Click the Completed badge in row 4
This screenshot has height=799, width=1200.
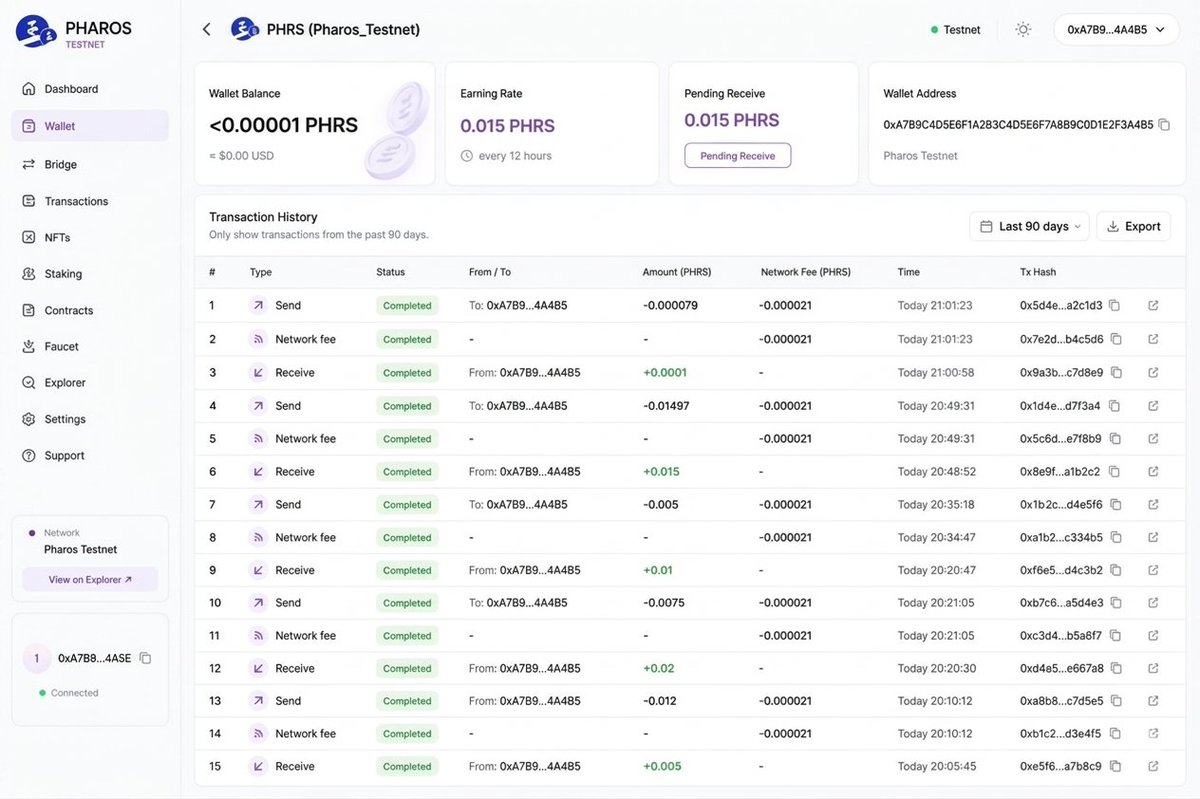pyautogui.click(x=407, y=406)
